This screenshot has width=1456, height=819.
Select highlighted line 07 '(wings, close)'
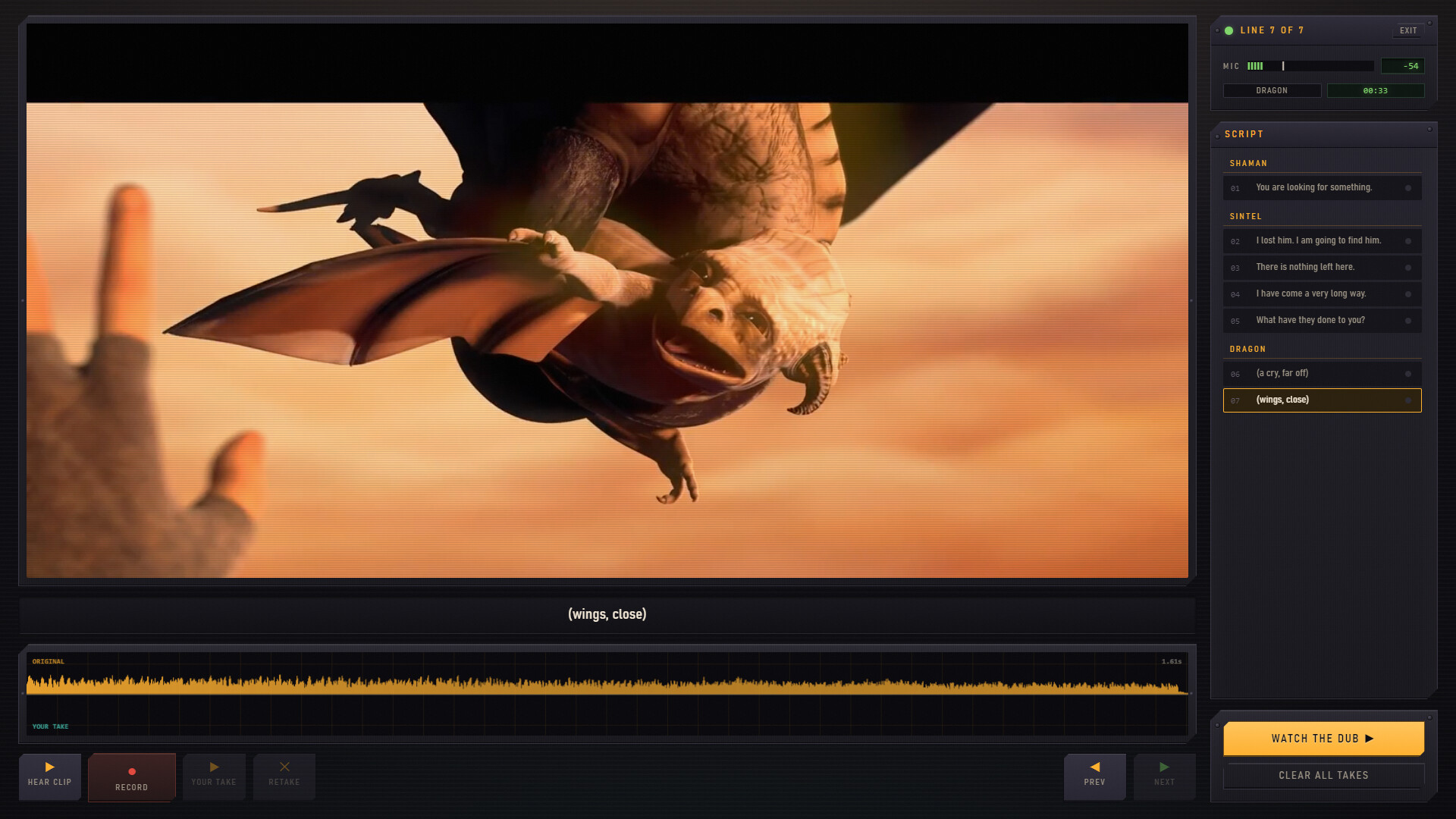coord(1322,400)
